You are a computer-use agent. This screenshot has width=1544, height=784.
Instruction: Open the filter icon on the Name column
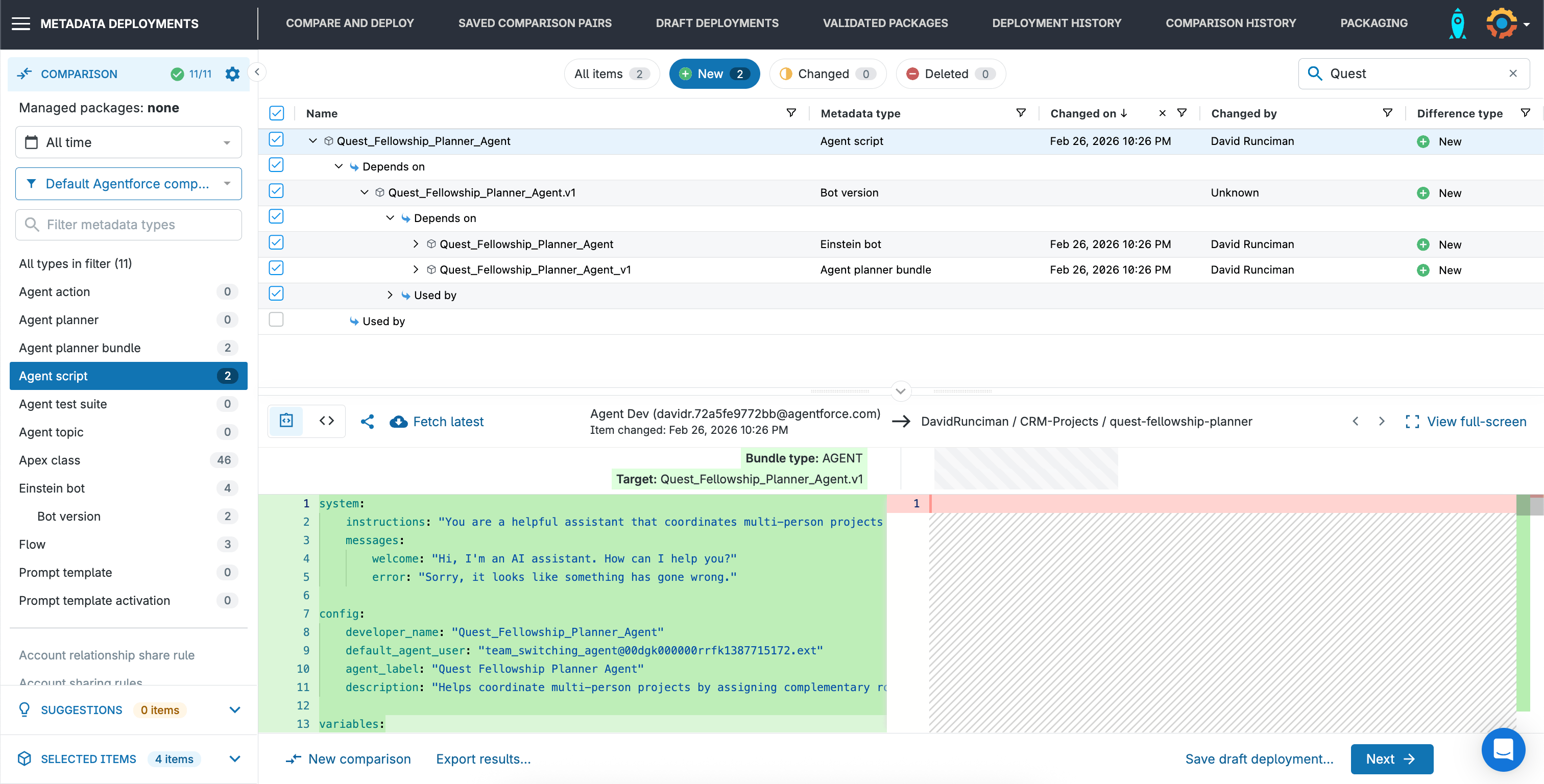click(791, 113)
